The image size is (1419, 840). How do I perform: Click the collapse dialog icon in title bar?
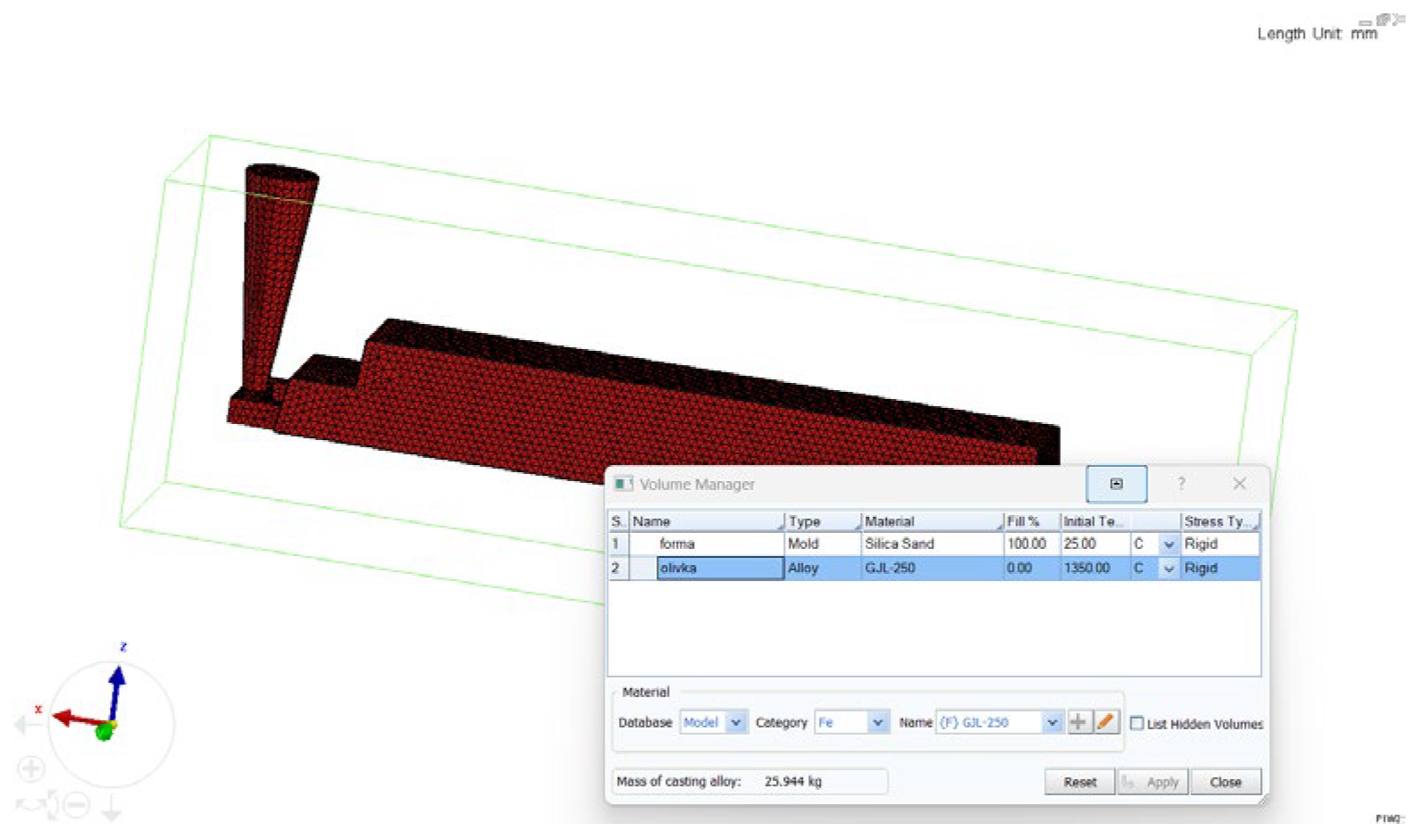point(1115,484)
